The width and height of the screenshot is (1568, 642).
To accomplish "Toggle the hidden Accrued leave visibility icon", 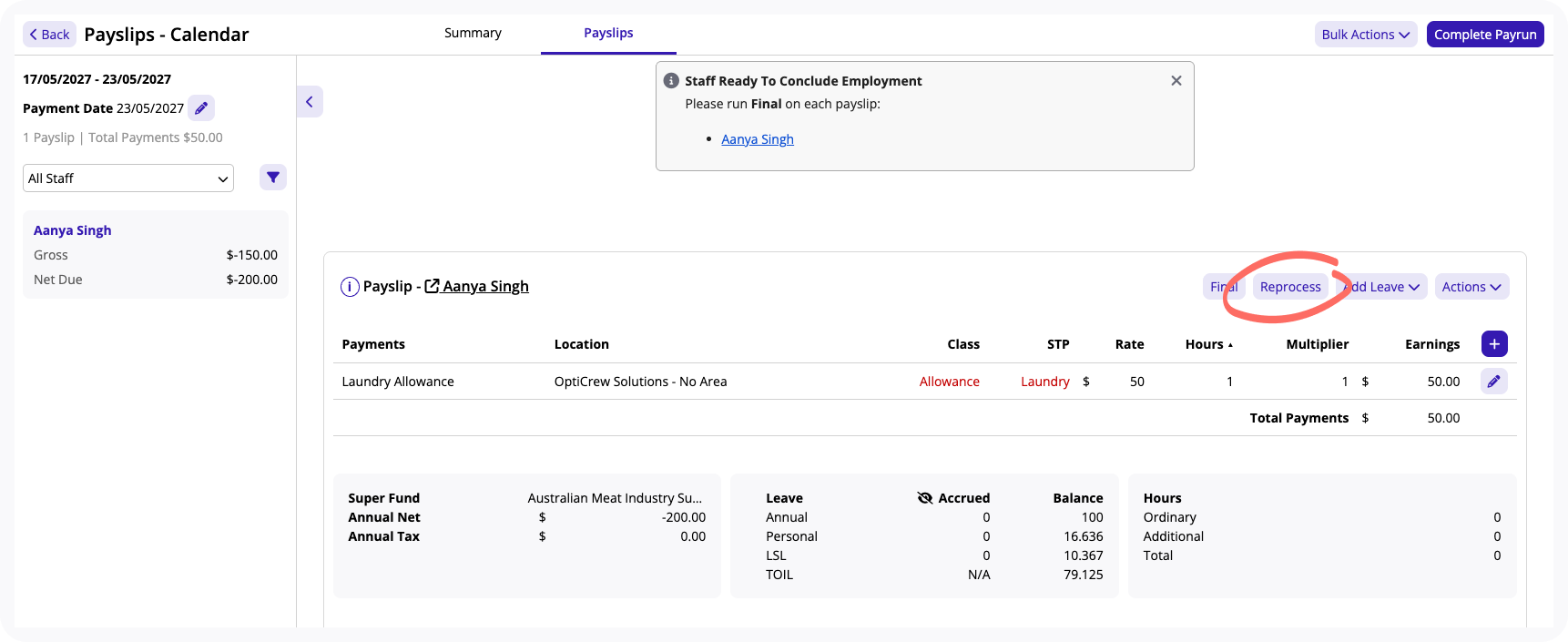I will pos(925,498).
